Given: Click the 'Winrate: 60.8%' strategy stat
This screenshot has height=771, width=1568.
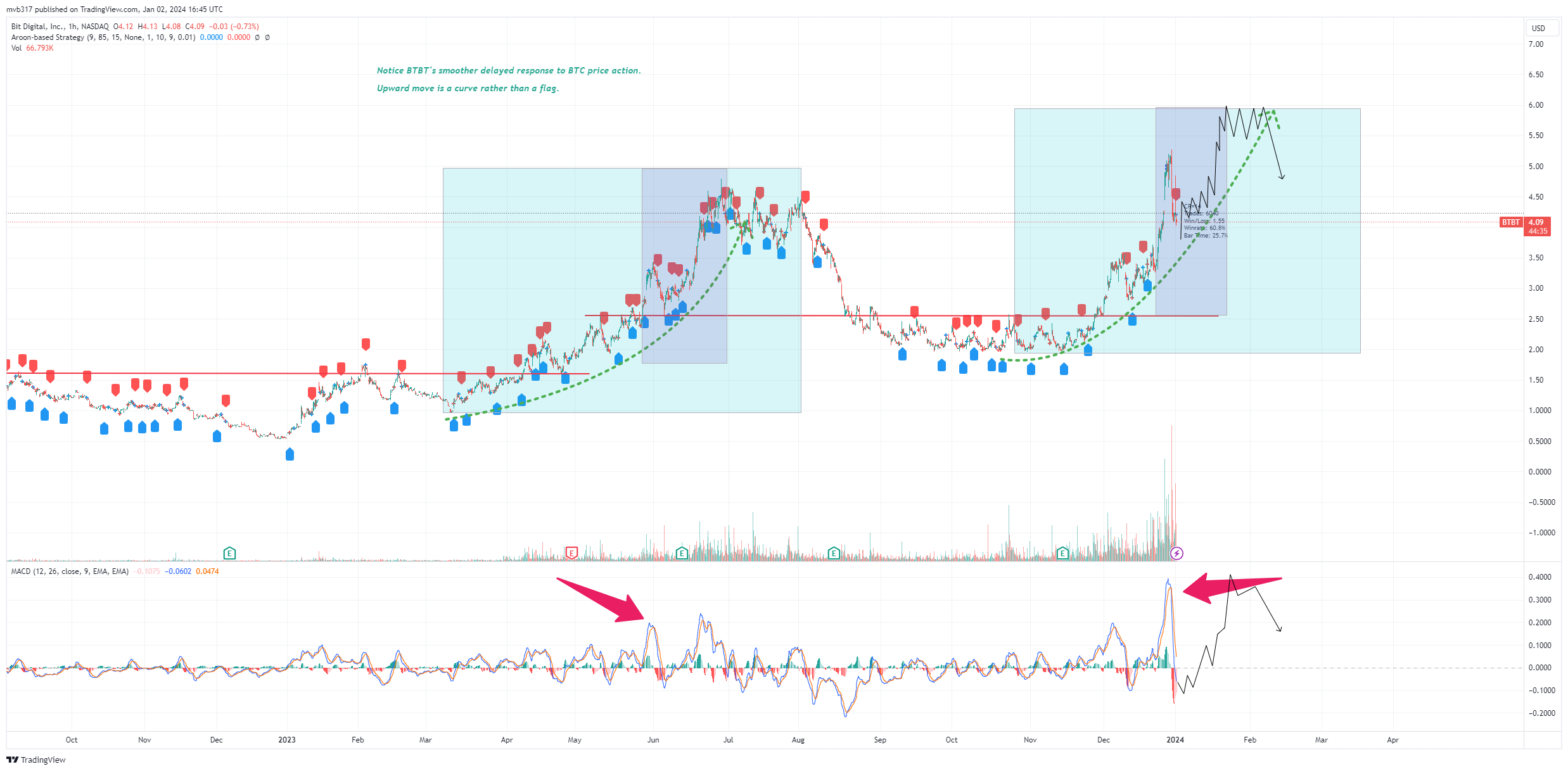Looking at the screenshot, I should pos(1204,228).
